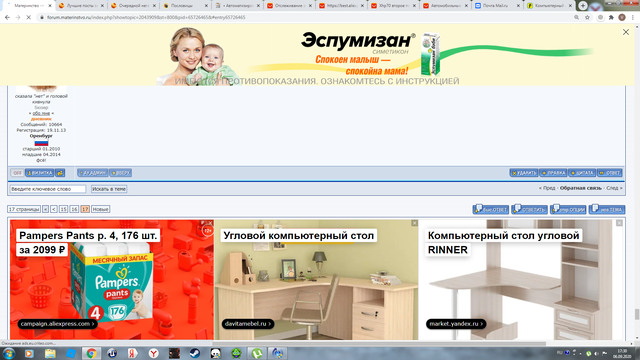
Task: Click the Искать в теме button
Action: (109, 189)
